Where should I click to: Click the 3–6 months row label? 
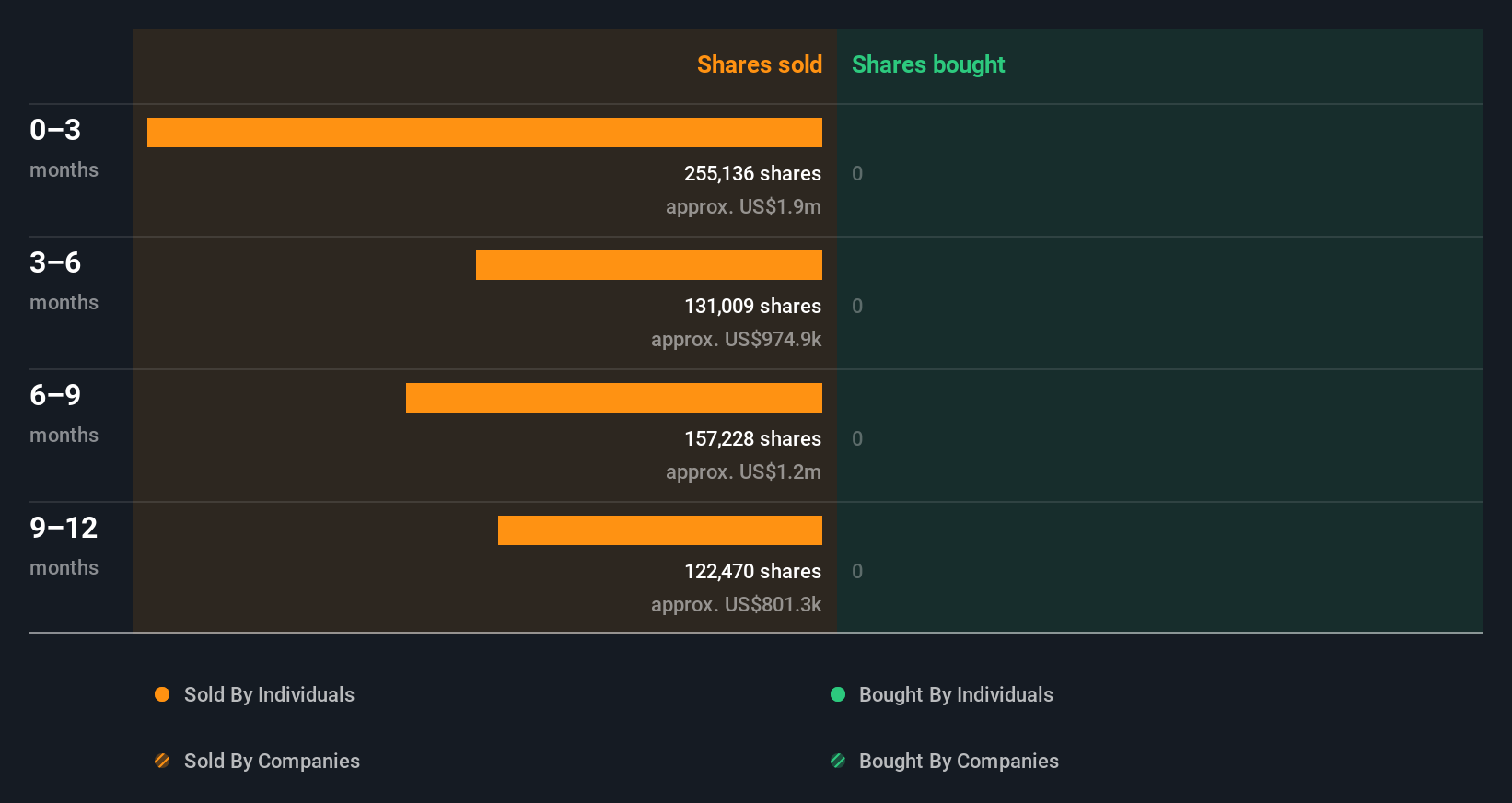64,281
